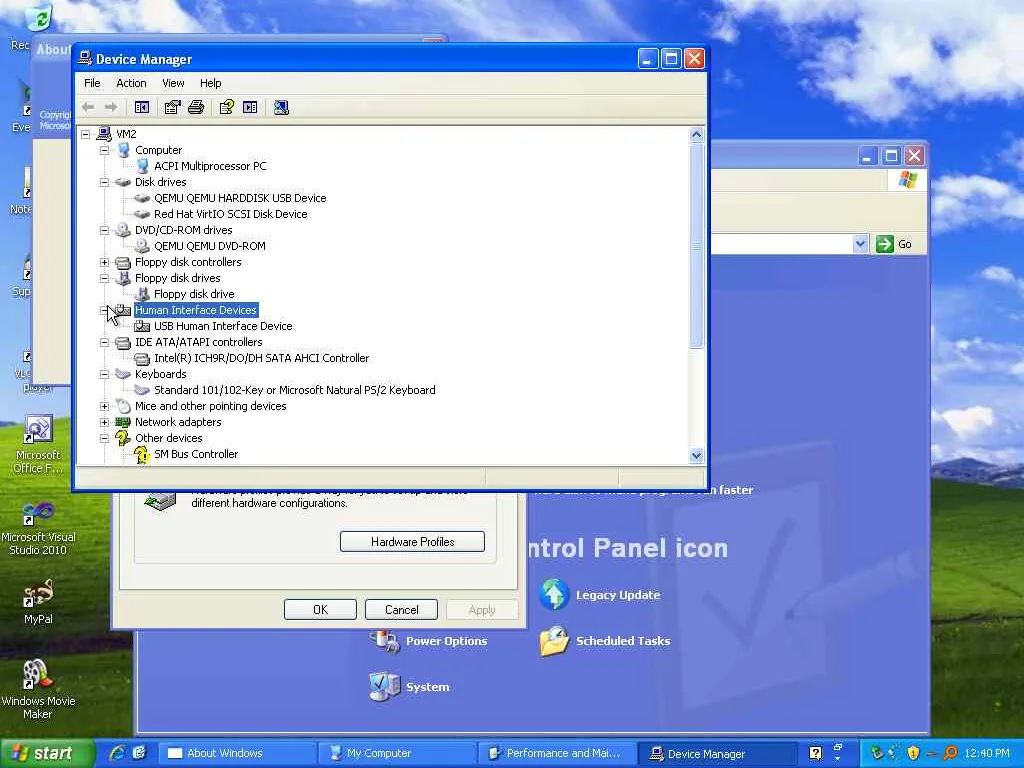Switch to About Windows taskbar button
Screen dimensions: 1024x768
point(238,753)
